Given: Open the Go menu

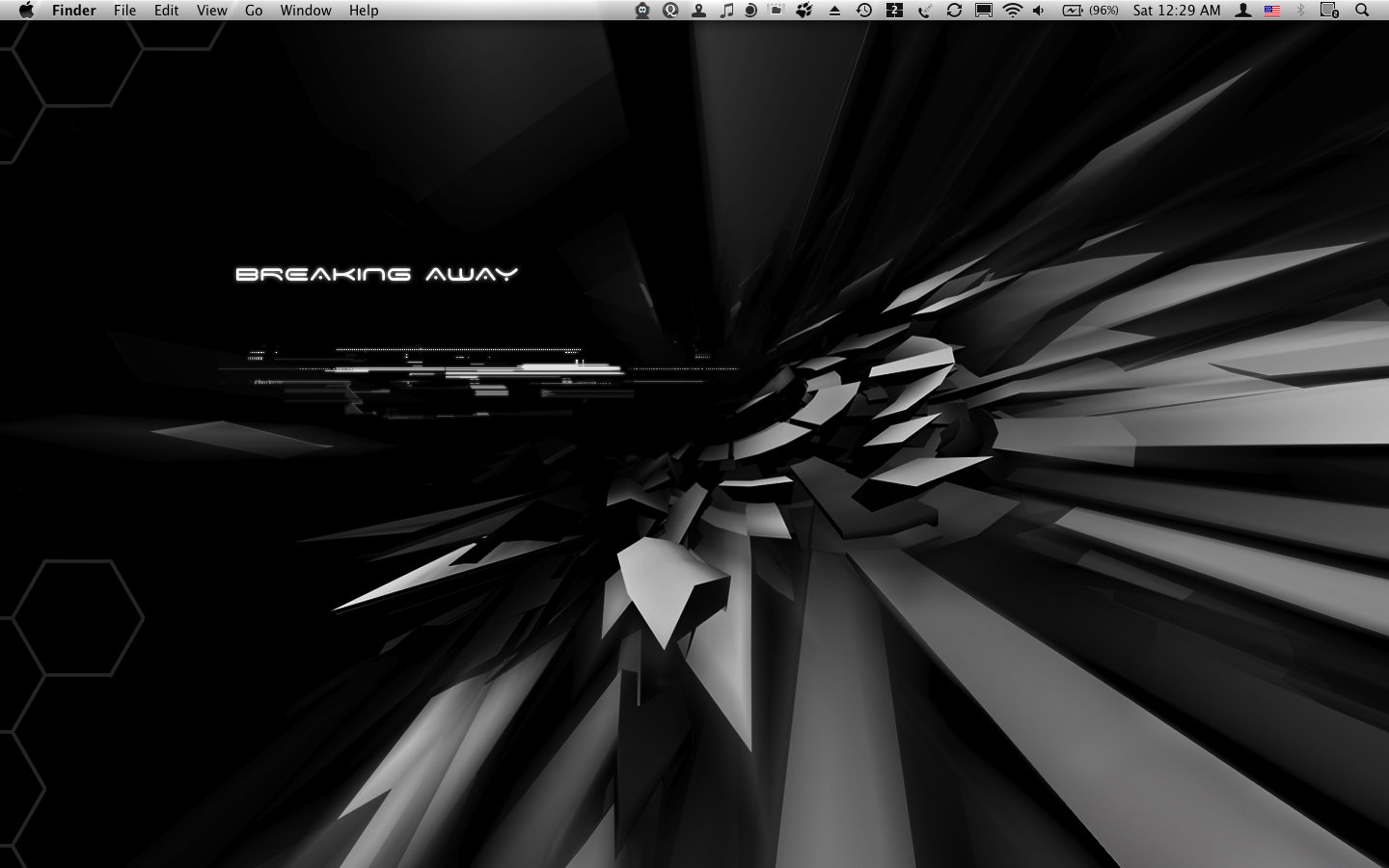Looking at the screenshot, I should 254,11.
